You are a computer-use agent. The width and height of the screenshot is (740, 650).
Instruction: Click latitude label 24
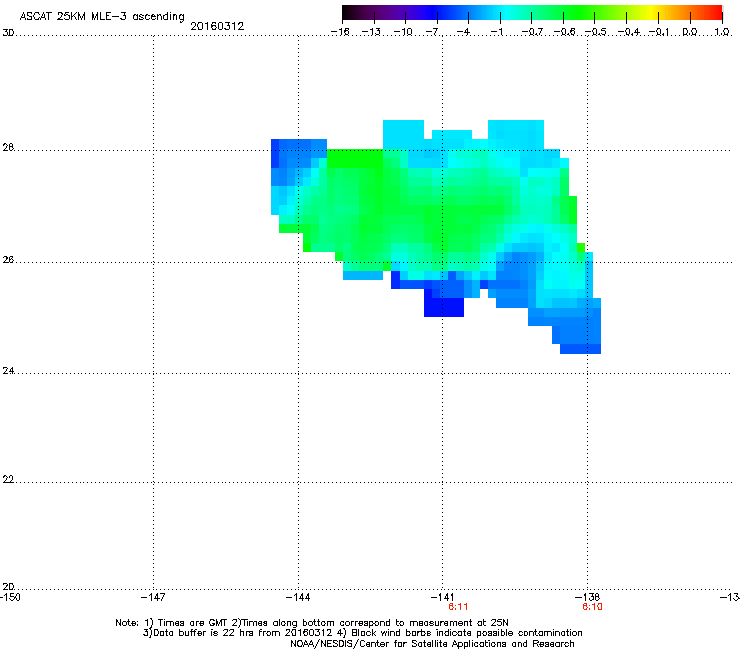click(x=8, y=371)
